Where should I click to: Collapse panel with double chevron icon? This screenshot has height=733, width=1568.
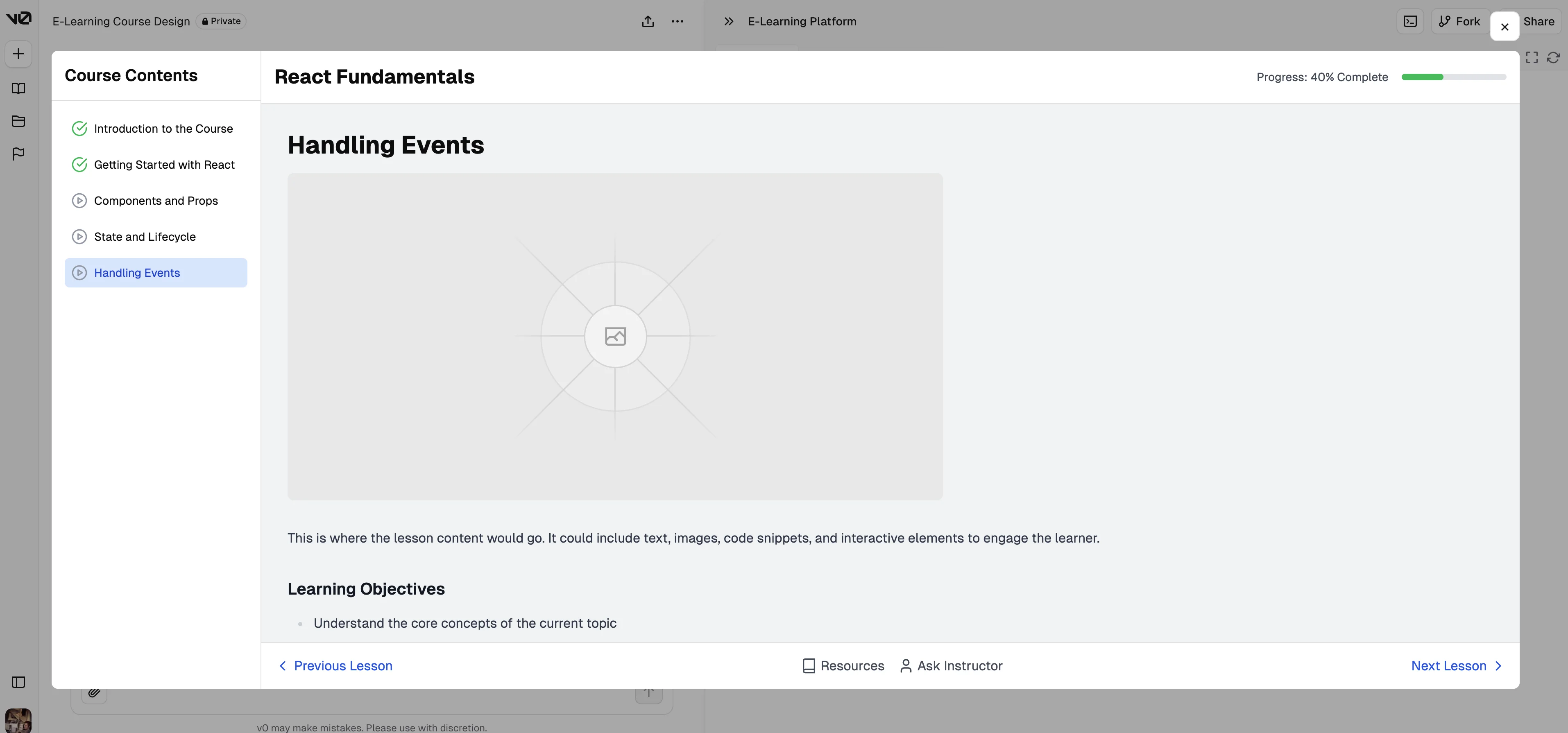pos(728,21)
